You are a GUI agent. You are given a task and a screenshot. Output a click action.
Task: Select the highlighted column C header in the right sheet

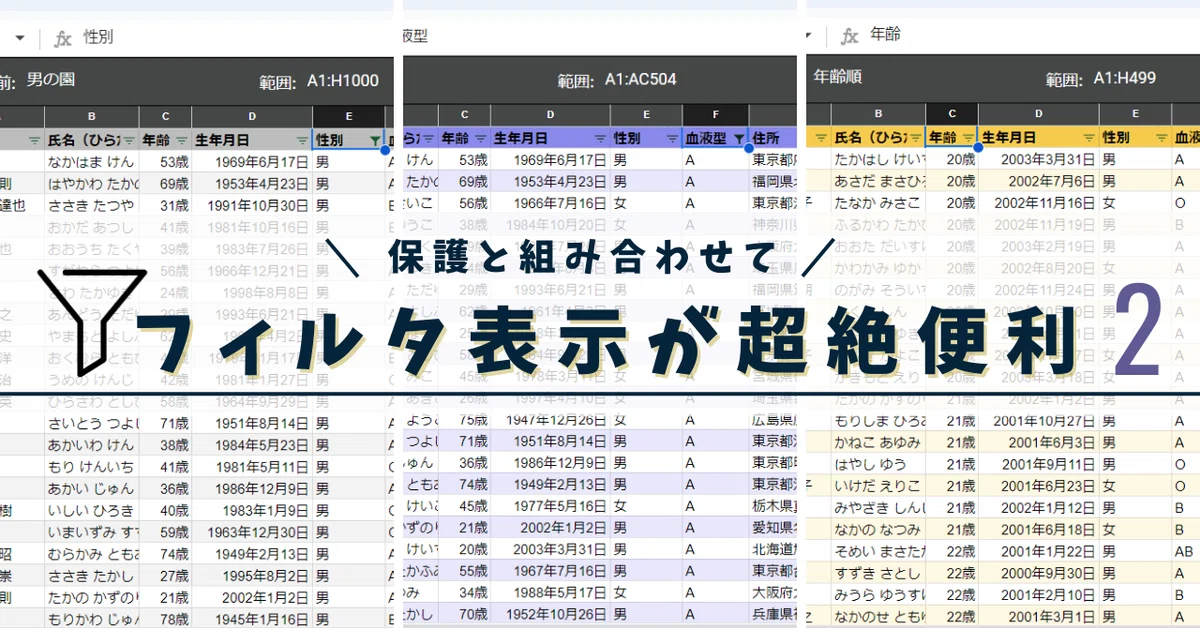coord(952,114)
